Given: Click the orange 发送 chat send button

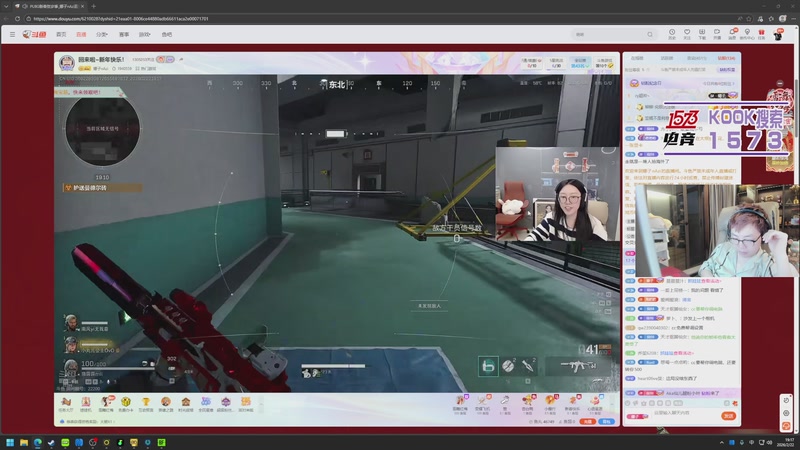Looking at the screenshot, I should pos(729,416).
